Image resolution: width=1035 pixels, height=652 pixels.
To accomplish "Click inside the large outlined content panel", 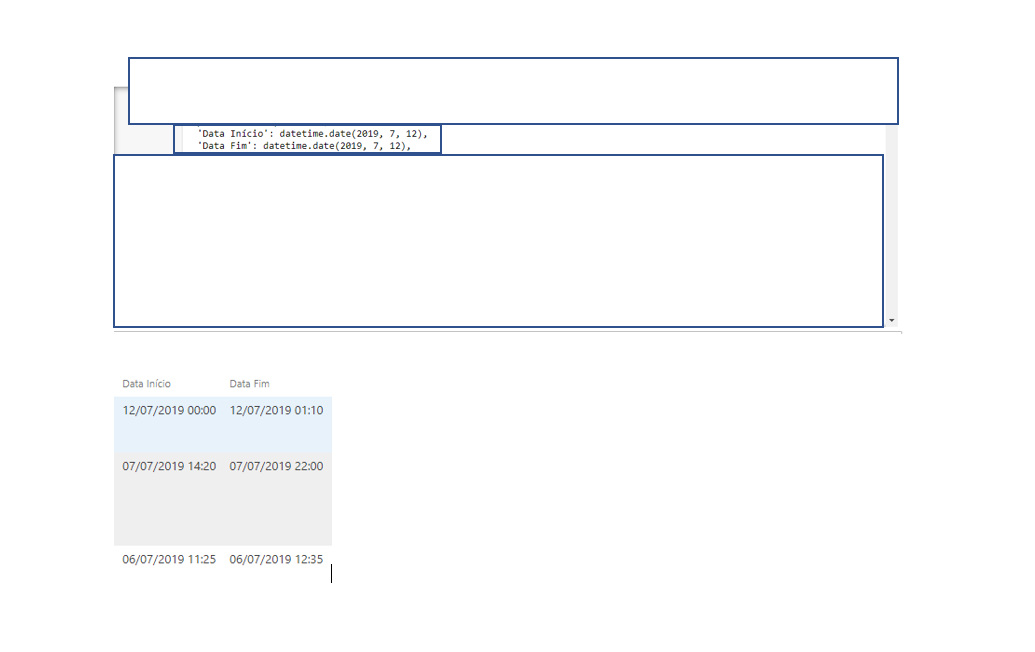I will 498,240.
